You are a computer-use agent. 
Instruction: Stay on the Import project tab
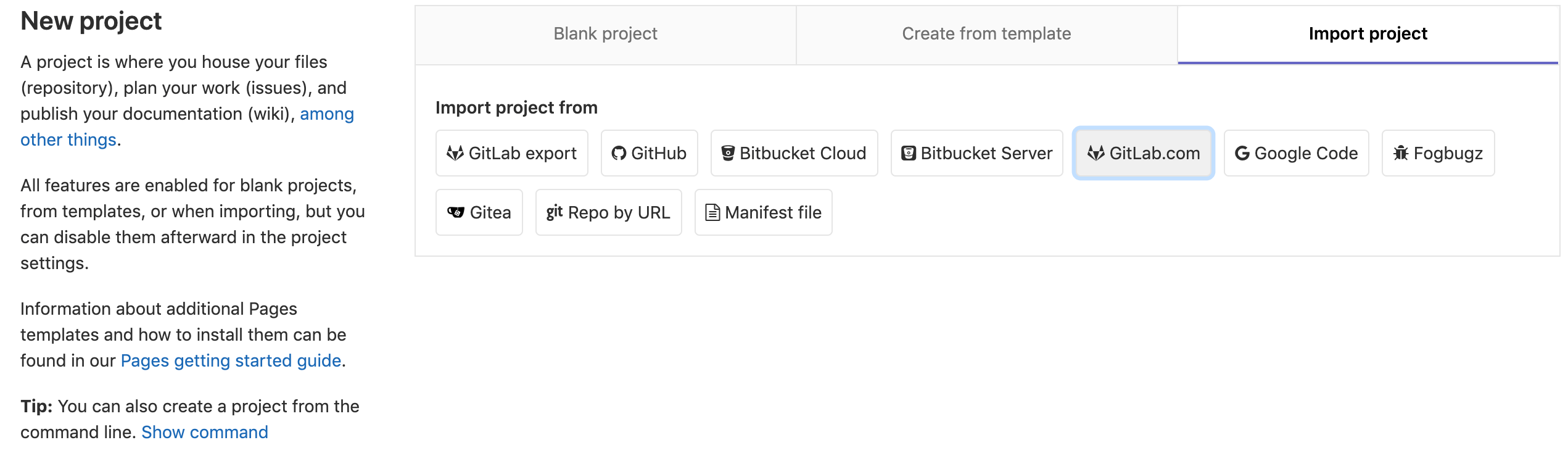coord(1368,33)
